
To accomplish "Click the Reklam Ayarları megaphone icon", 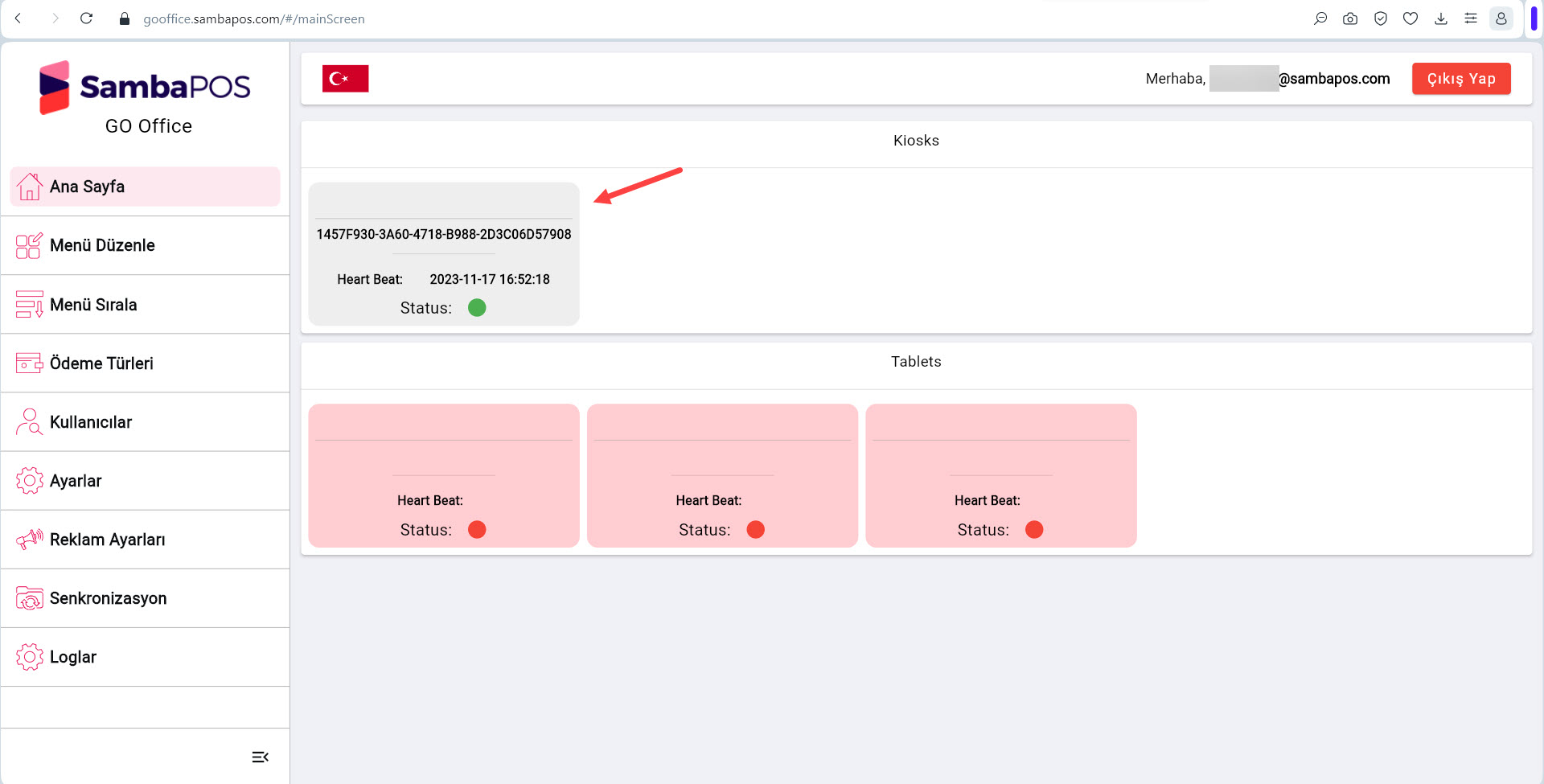I will pyautogui.click(x=29, y=540).
